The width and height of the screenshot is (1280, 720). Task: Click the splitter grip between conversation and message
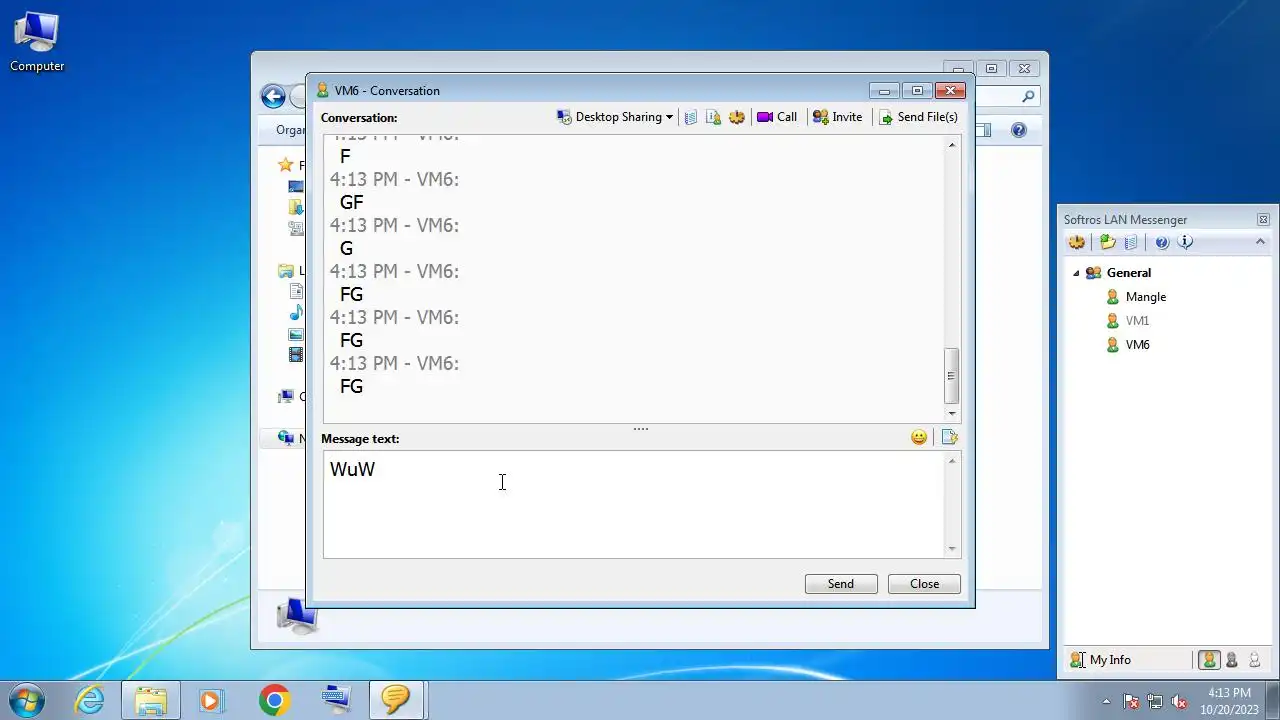coord(641,429)
